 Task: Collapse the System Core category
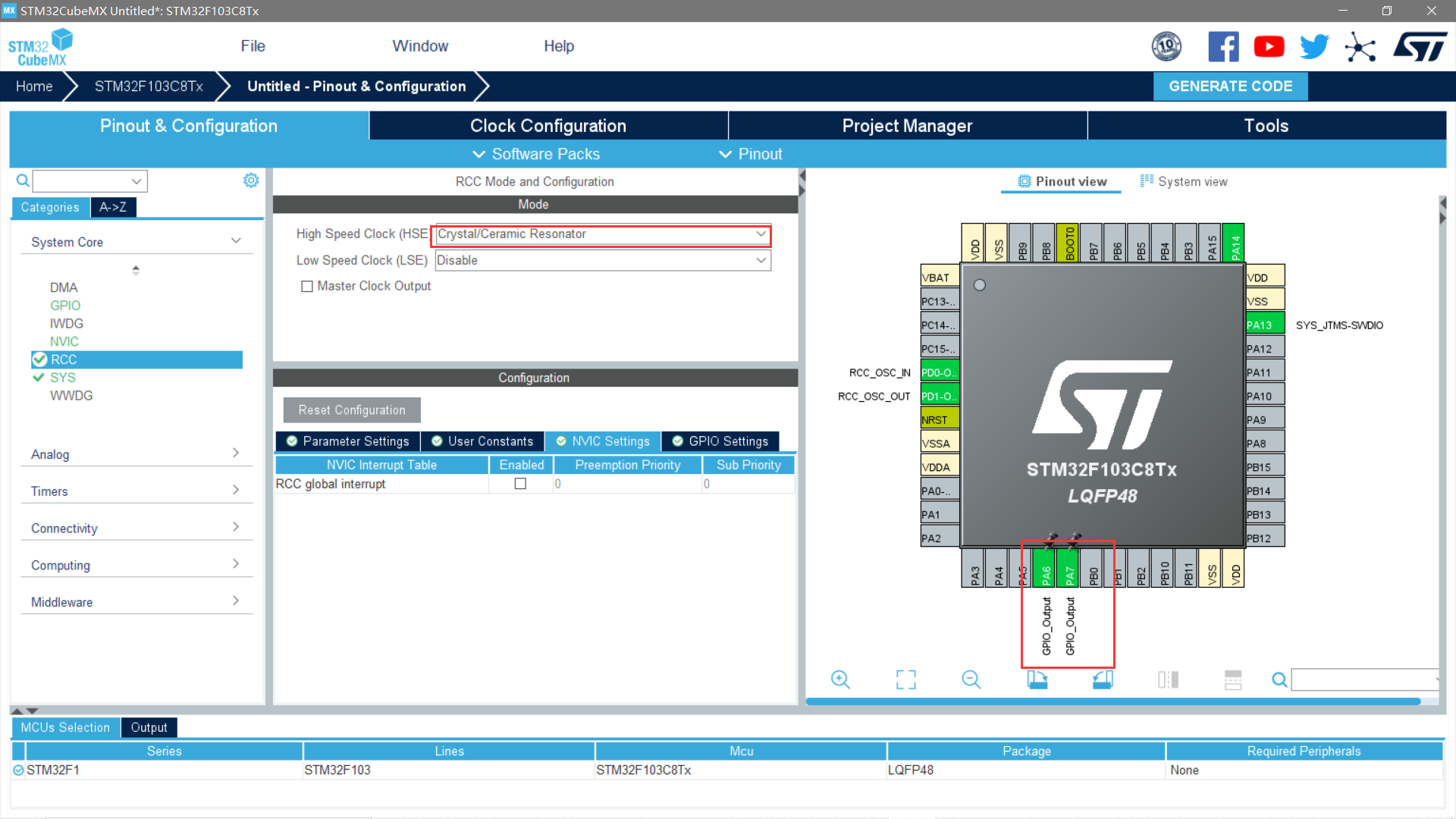[235, 240]
